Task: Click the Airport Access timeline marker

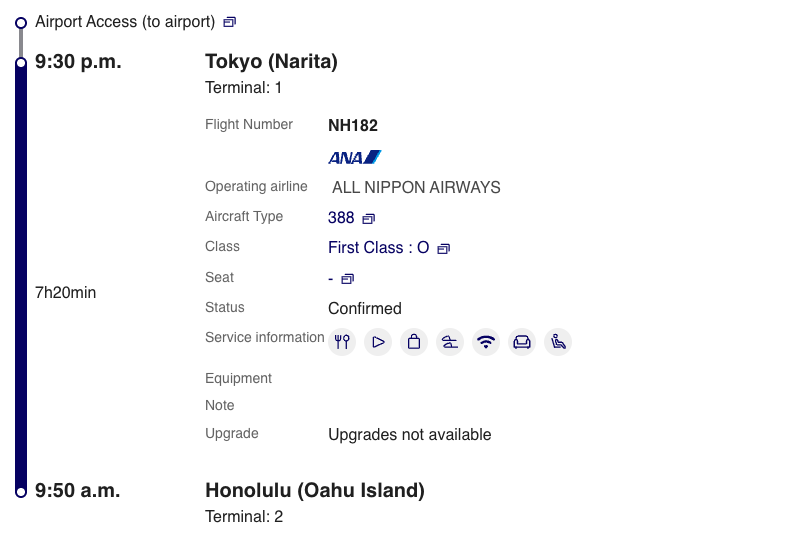Action: (21, 23)
